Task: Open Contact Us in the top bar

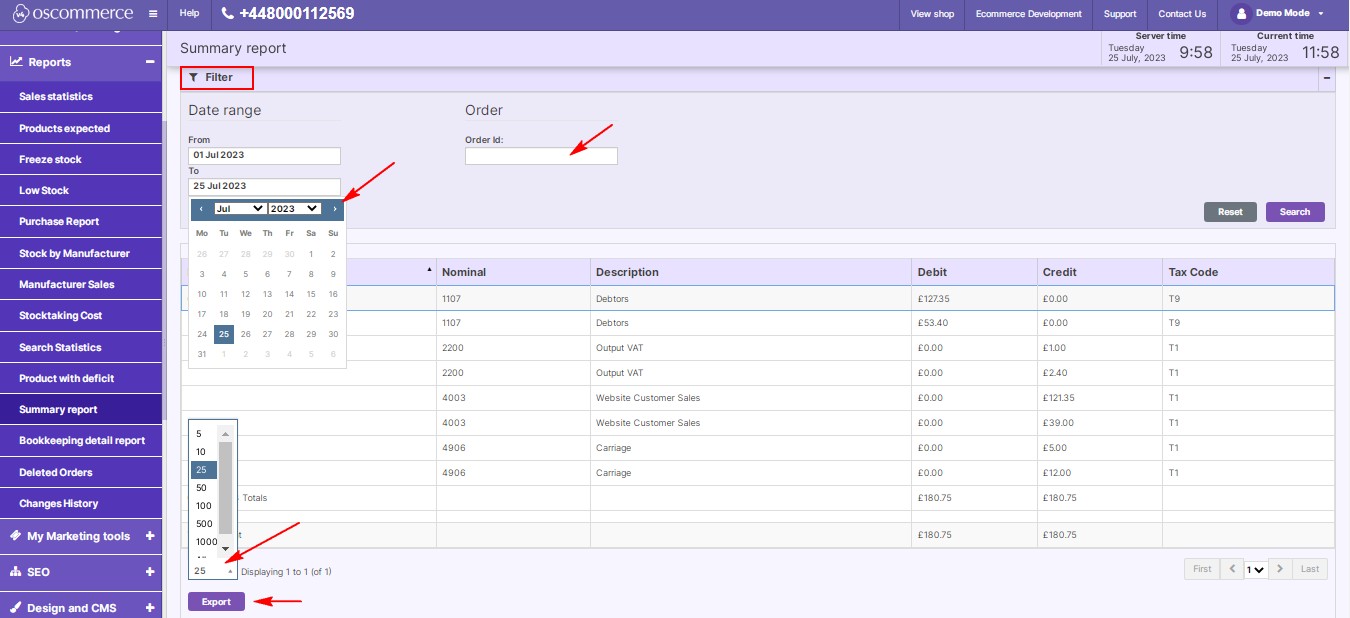Action: 1182,14
